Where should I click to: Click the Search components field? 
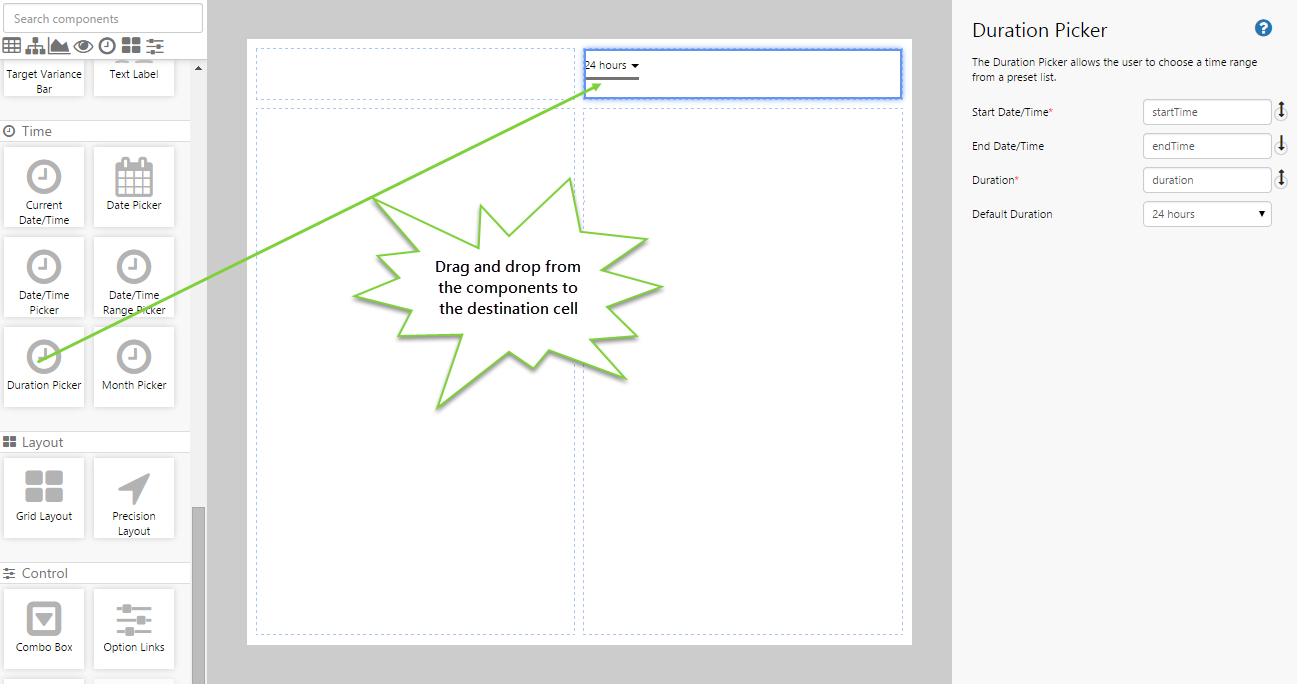click(103, 18)
